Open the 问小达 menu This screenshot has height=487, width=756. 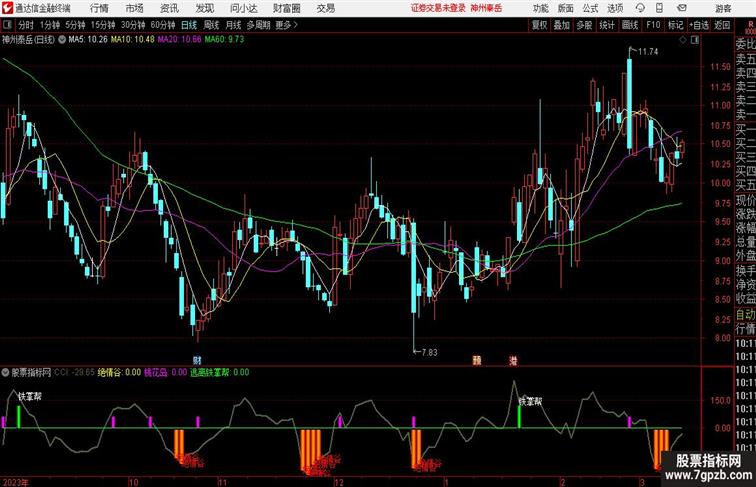[243, 8]
